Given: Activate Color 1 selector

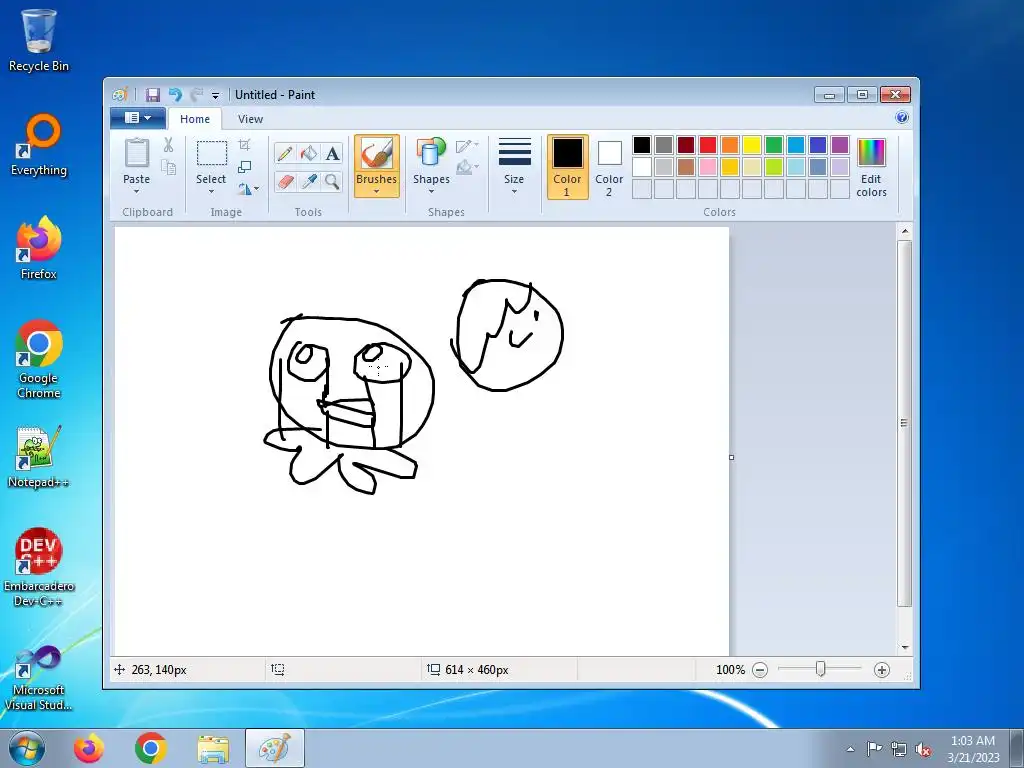Looking at the screenshot, I should [x=568, y=167].
